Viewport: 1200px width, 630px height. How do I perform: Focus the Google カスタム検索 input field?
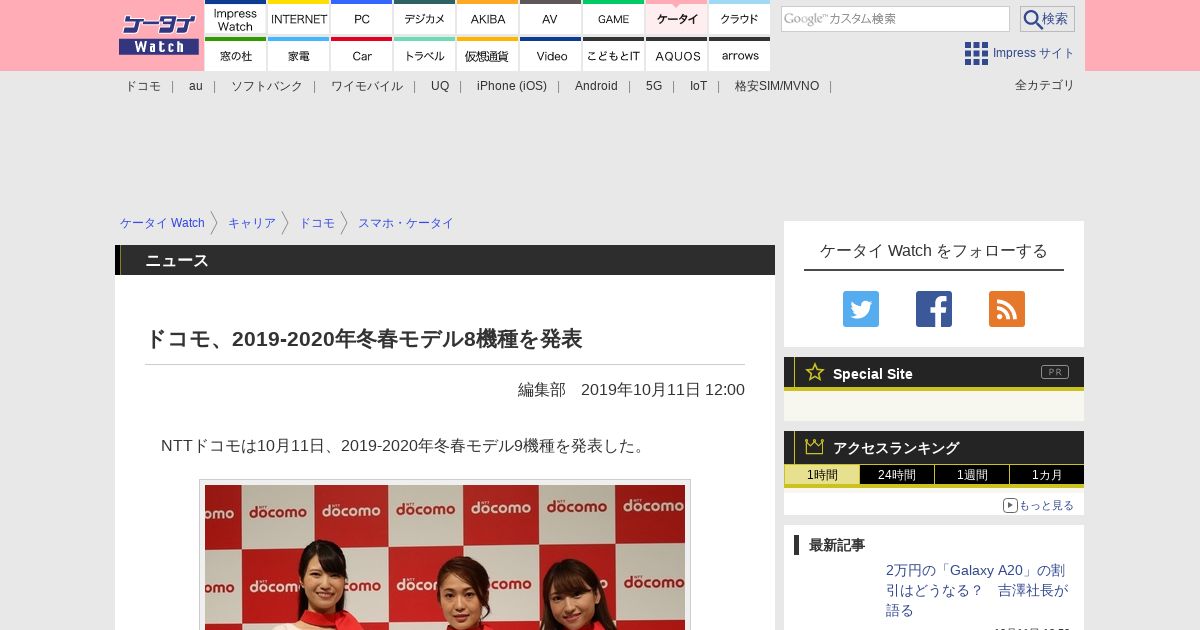(895, 19)
